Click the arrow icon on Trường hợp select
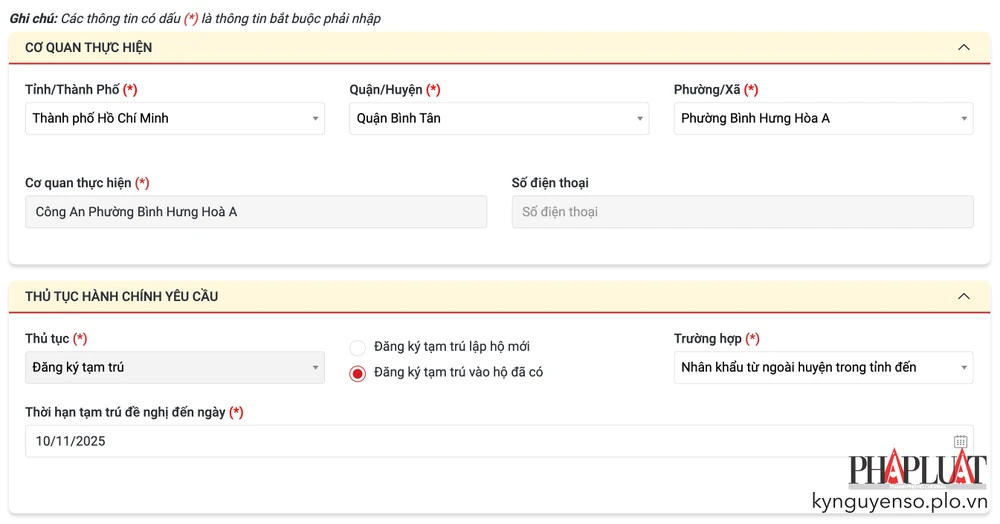The image size is (1000, 524). click(x=964, y=368)
